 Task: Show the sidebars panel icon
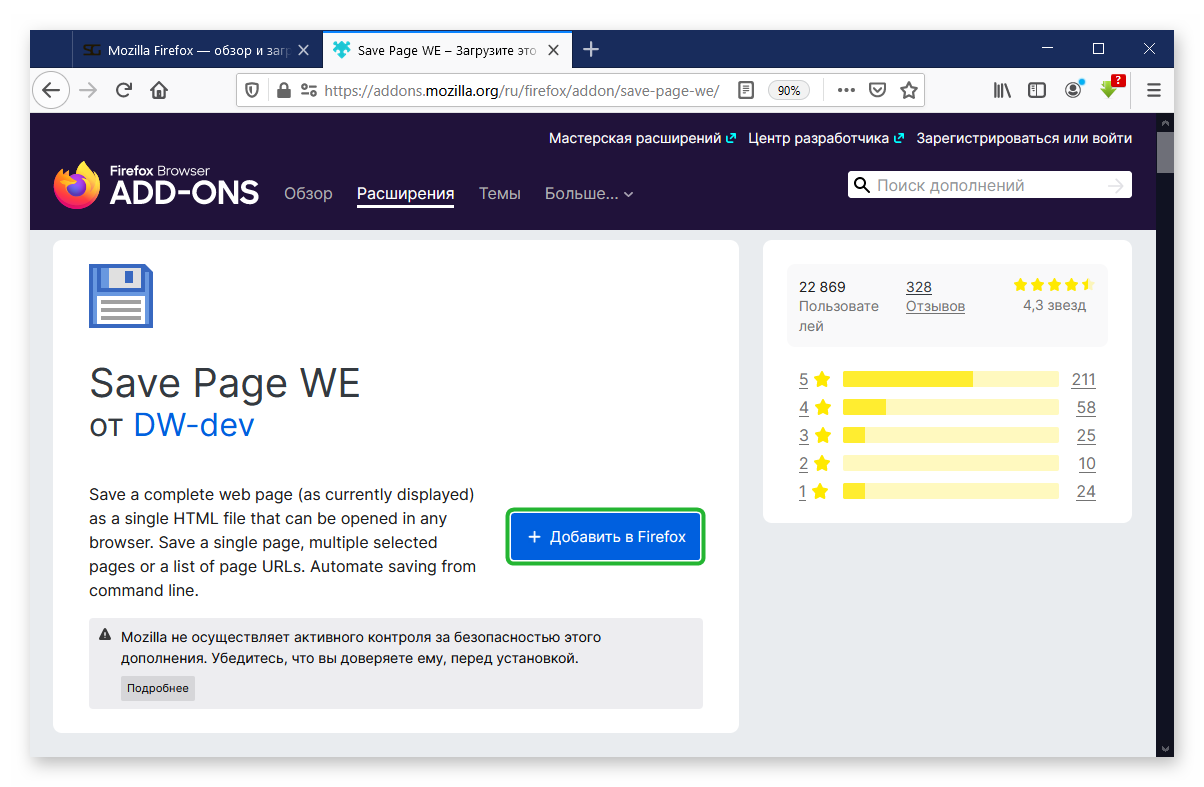click(x=1037, y=90)
